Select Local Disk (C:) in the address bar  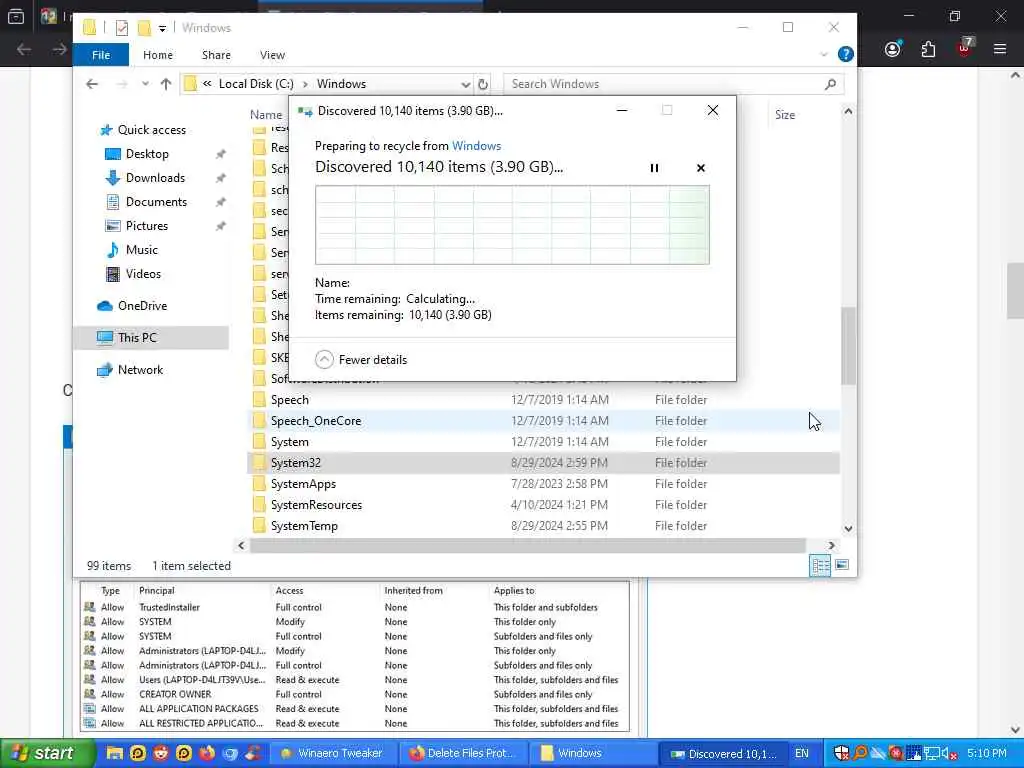[256, 84]
